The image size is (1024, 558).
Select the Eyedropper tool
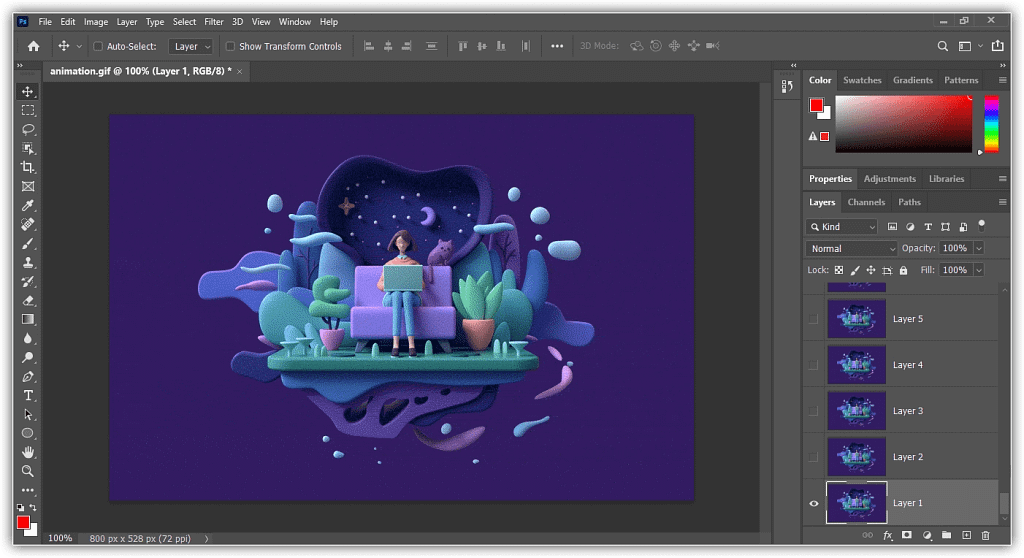click(28, 205)
